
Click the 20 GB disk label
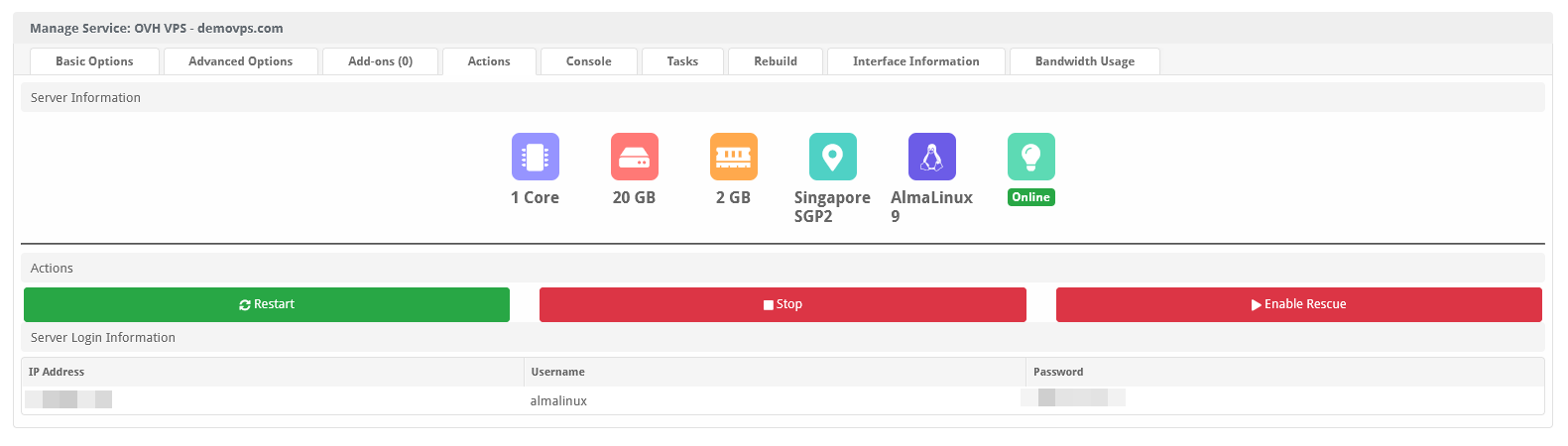635,198
